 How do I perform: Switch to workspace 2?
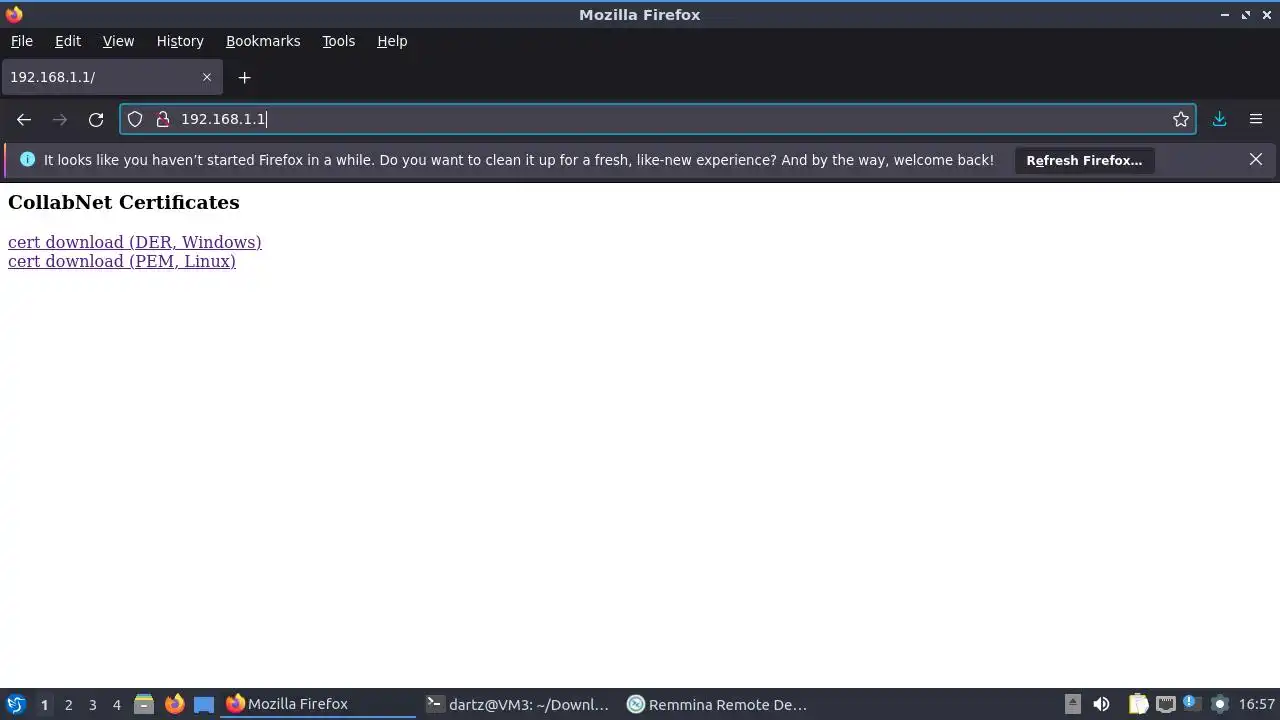click(x=68, y=705)
